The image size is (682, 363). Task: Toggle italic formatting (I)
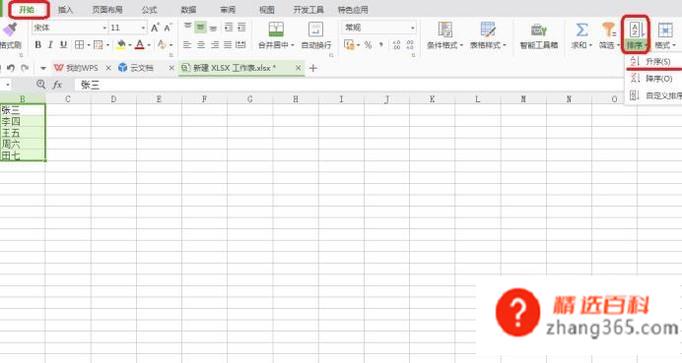[x=50, y=45]
